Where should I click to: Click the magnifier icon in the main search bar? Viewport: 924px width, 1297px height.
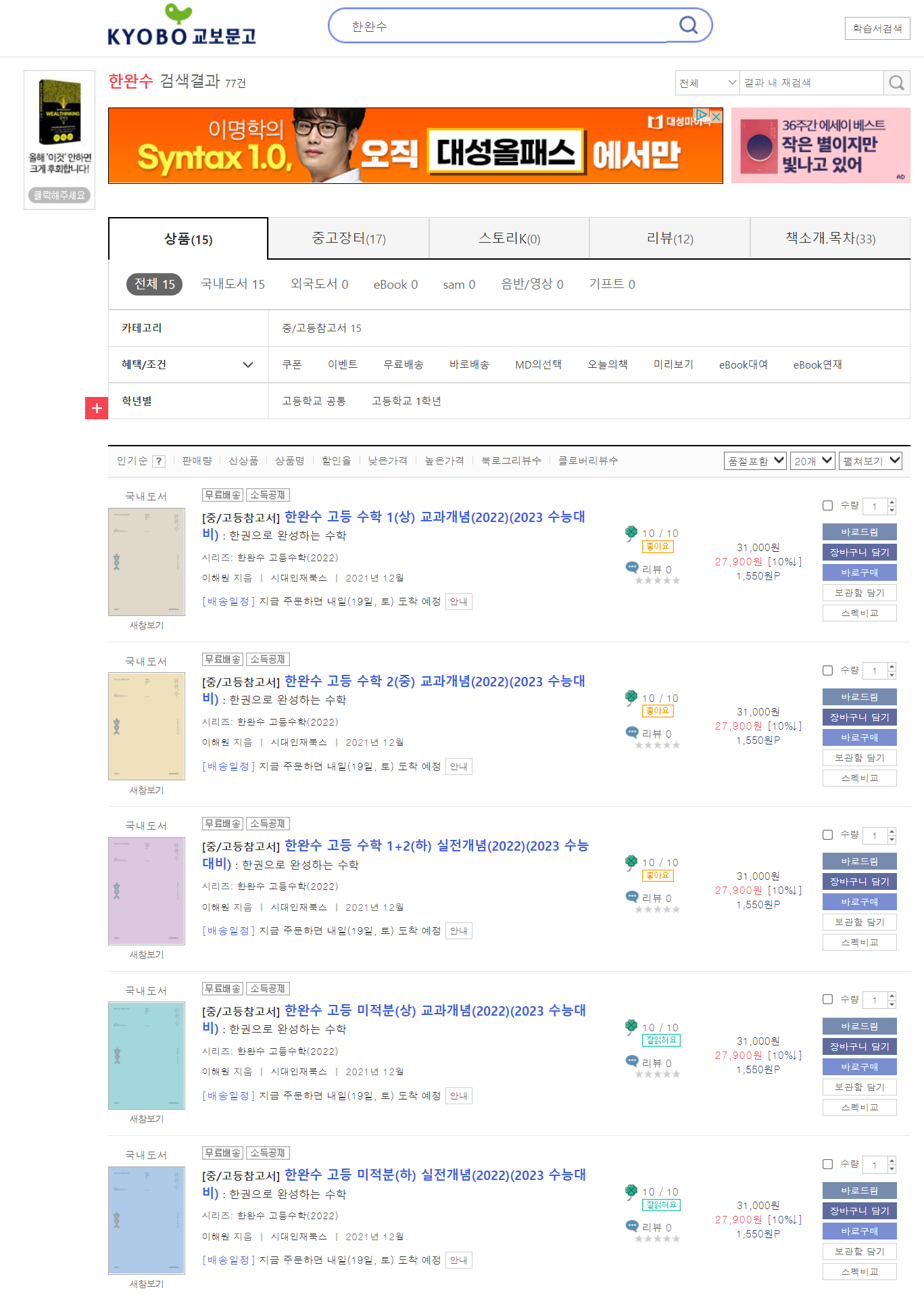(x=688, y=26)
